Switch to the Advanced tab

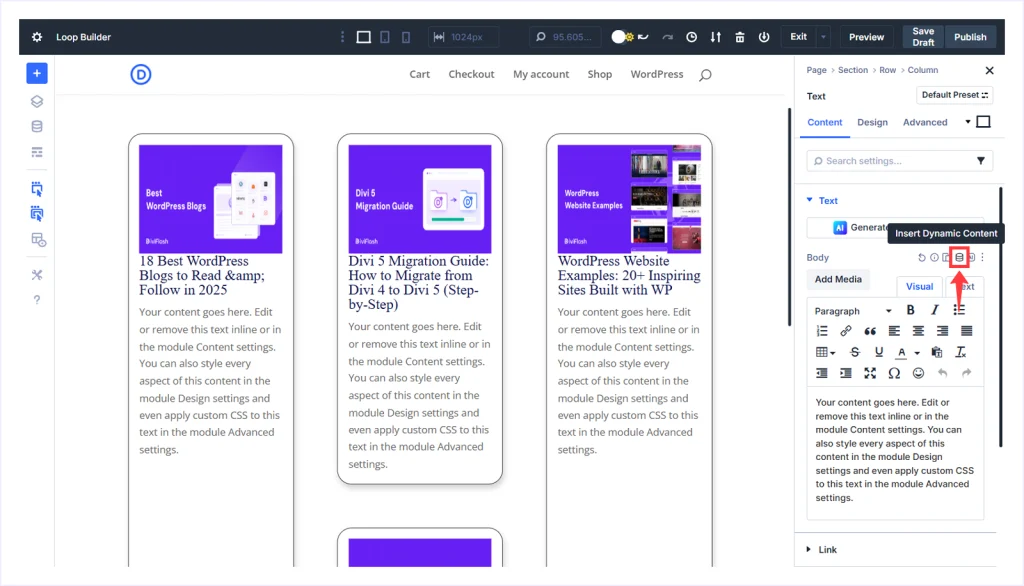click(x=925, y=122)
